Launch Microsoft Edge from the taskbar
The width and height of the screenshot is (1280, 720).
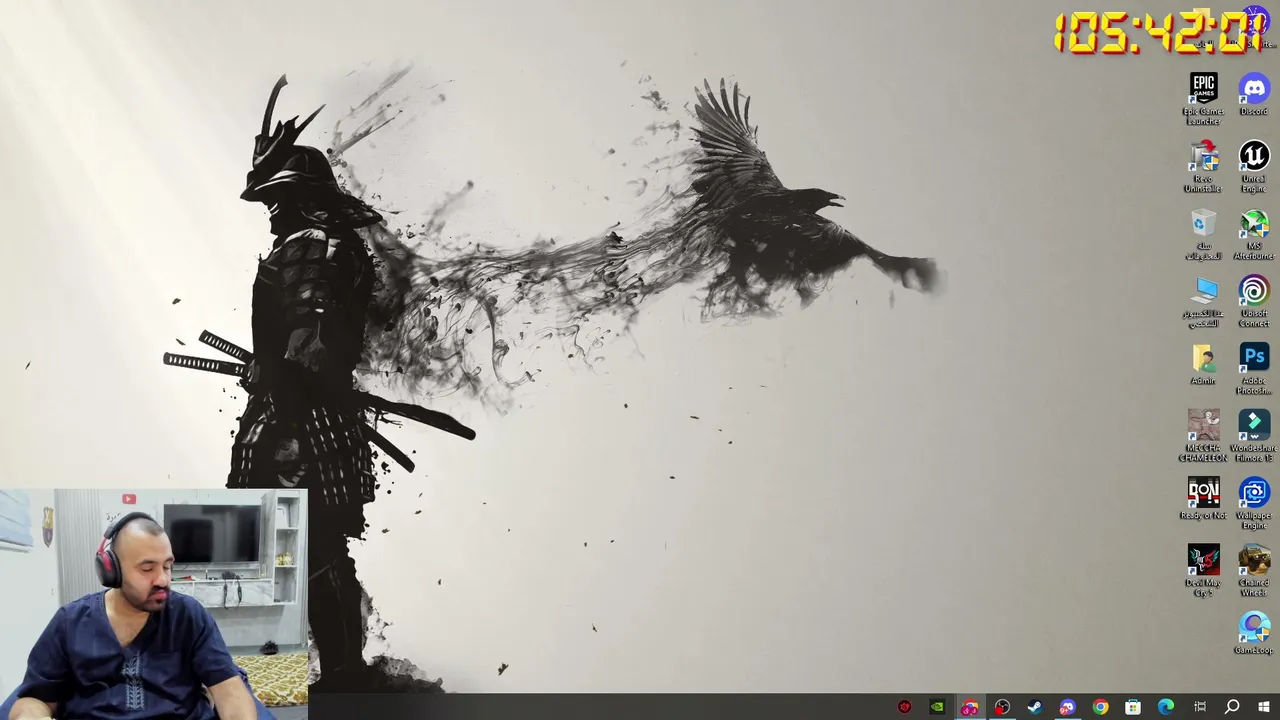[x=1166, y=707]
